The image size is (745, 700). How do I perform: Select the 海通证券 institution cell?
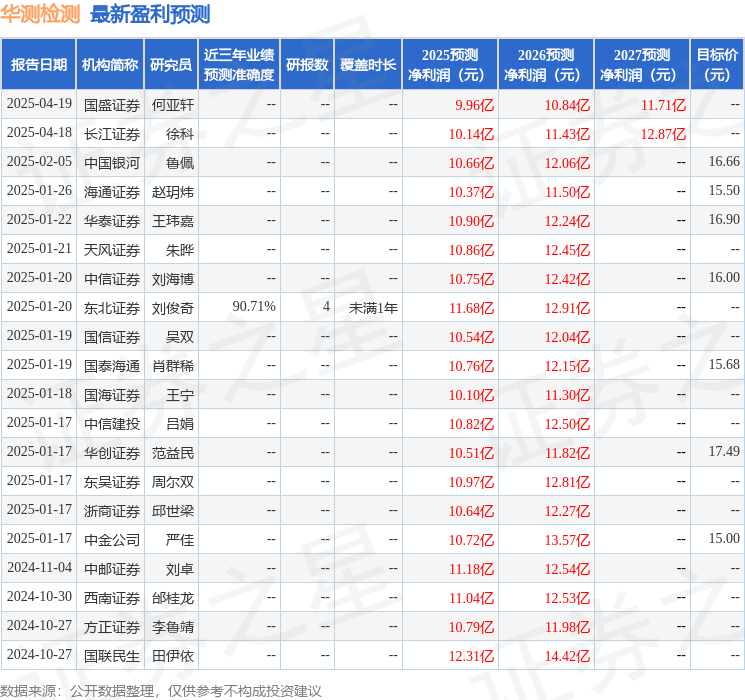(112, 192)
